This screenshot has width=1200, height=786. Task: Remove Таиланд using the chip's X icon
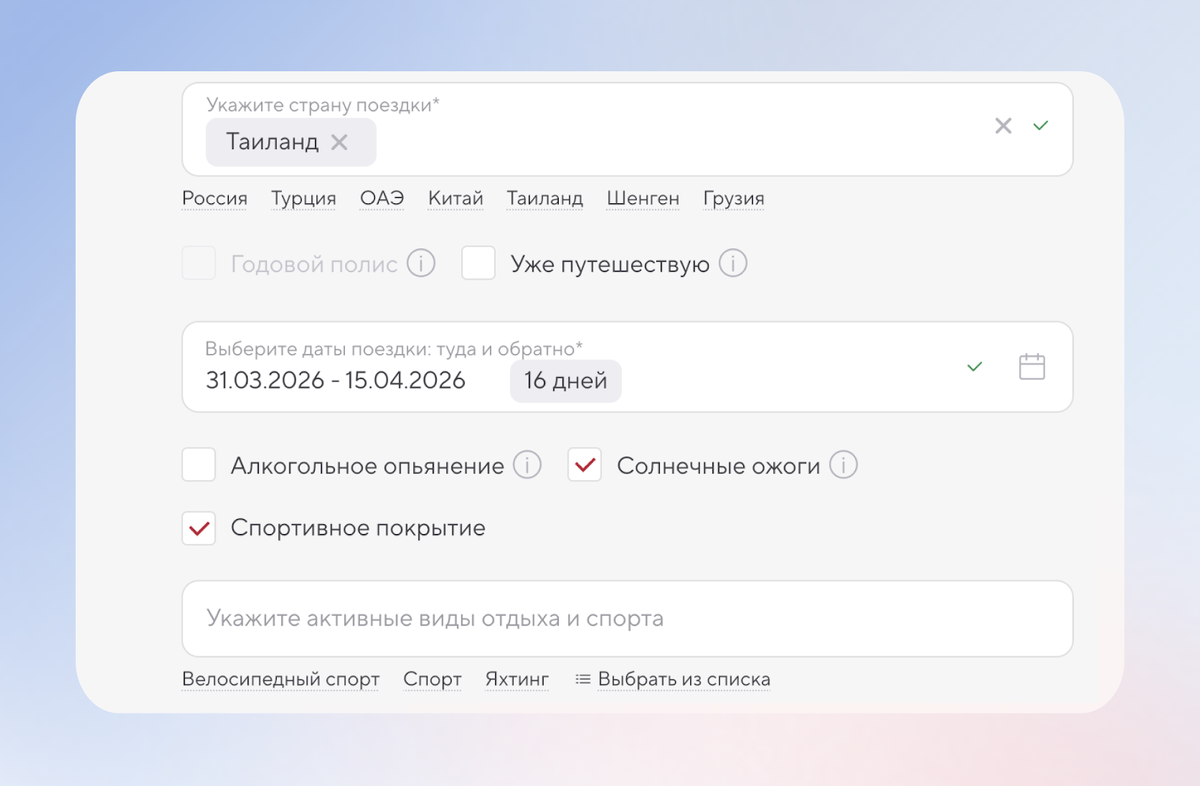[x=341, y=142]
